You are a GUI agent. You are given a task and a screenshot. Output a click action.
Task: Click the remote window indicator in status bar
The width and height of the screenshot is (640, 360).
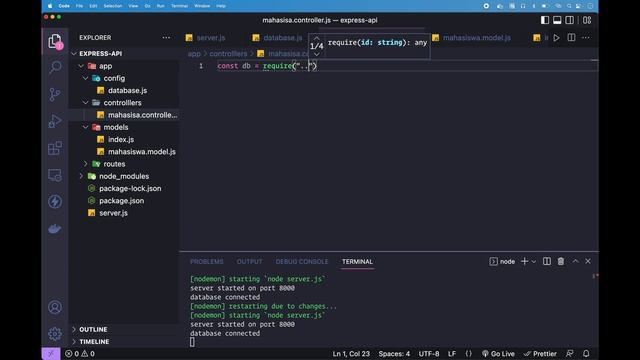click(x=51, y=353)
